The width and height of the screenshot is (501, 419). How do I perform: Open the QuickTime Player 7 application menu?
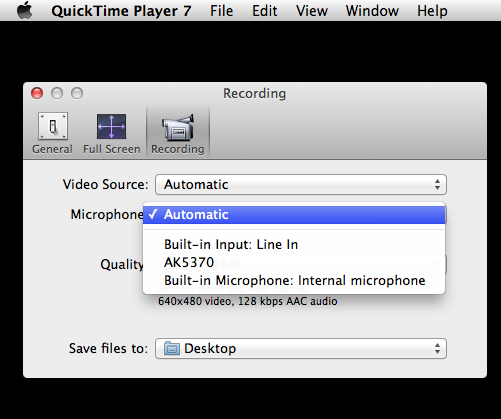coord(121,11)
